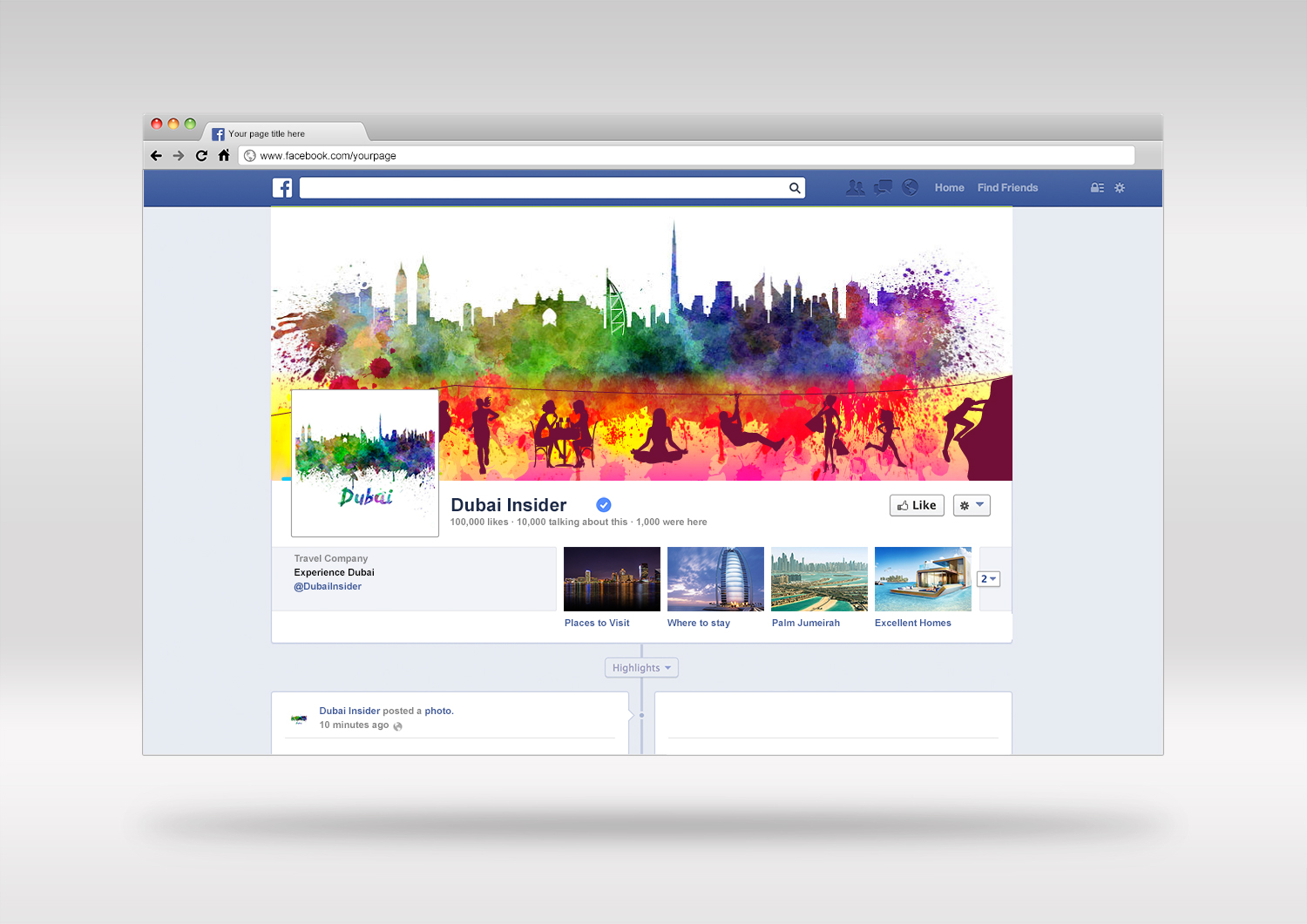The height and width of the screenshot is (924, 1307).
Task: Click the verified badge beside Dubai Insider
Action: pyautogui.click(x=604, y=504)
